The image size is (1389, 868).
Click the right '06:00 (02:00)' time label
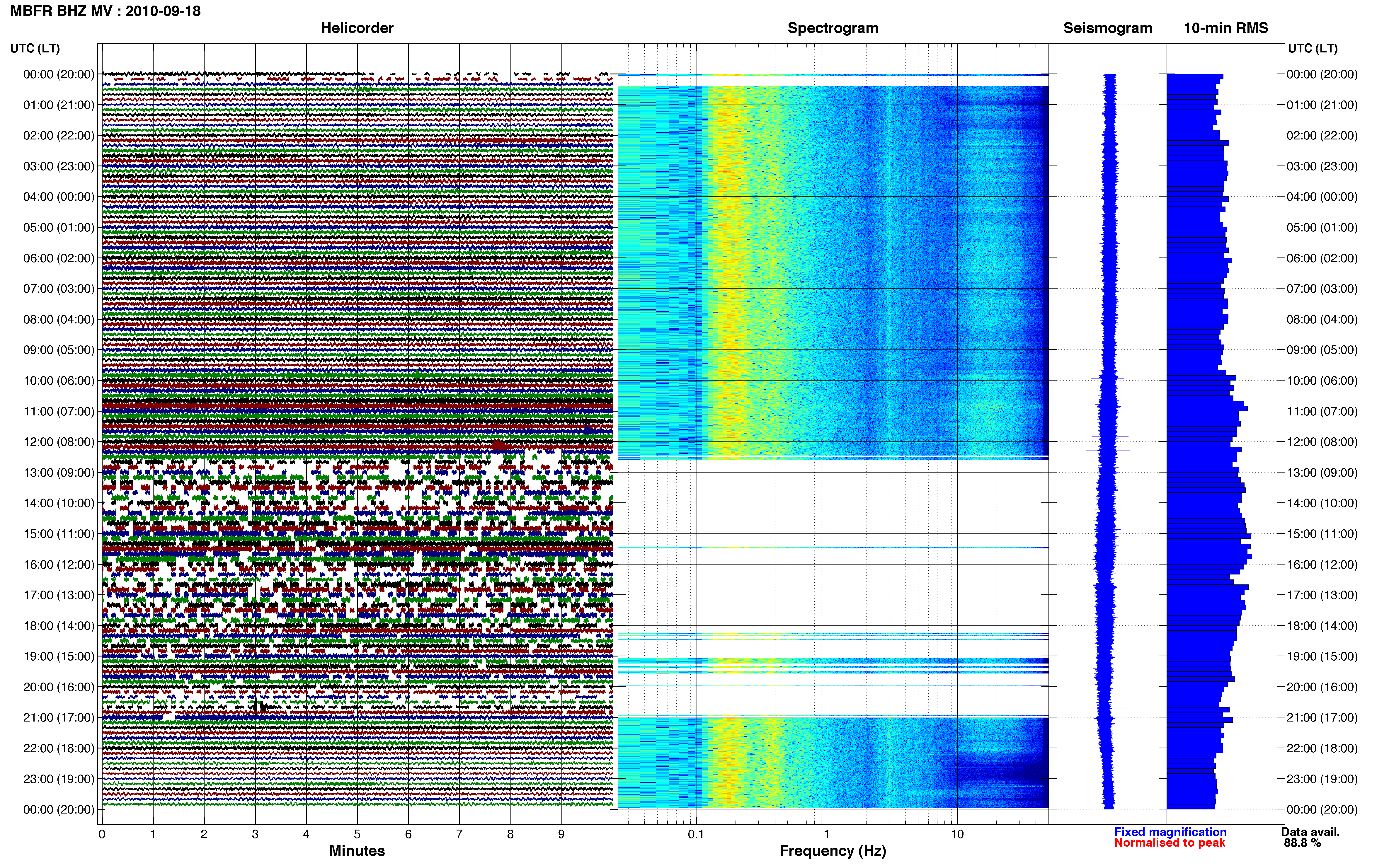click(x=1322, y=258)
